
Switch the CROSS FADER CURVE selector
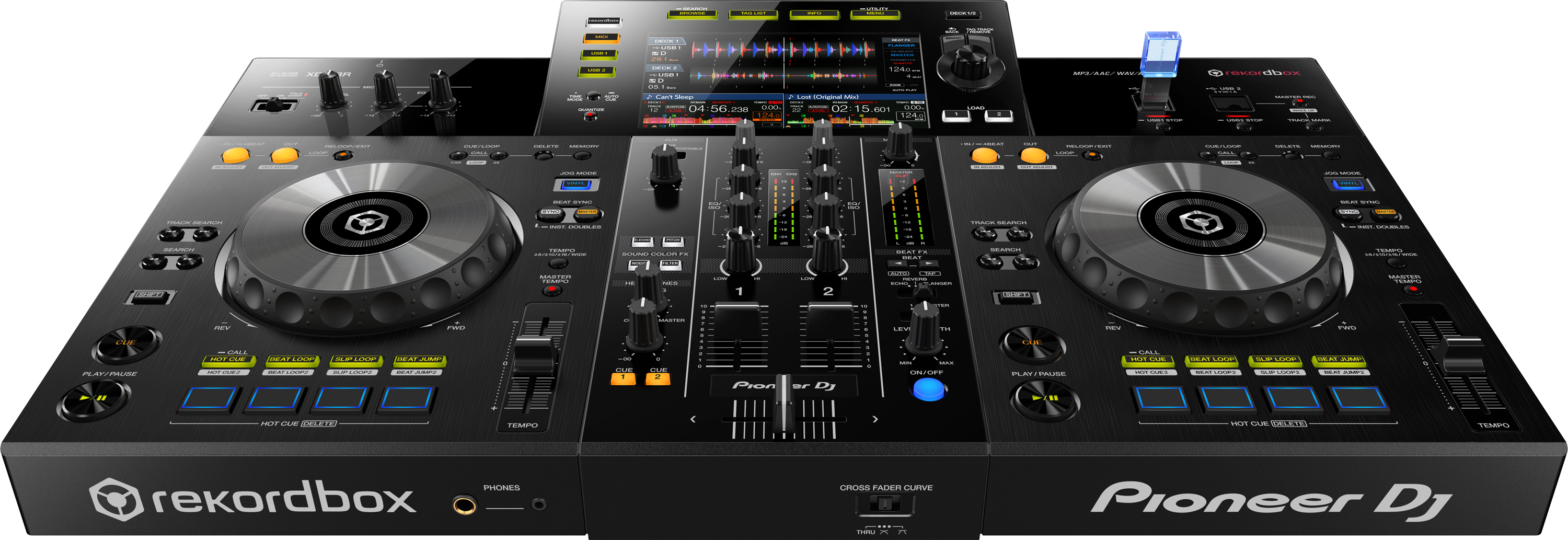point(884,504)
